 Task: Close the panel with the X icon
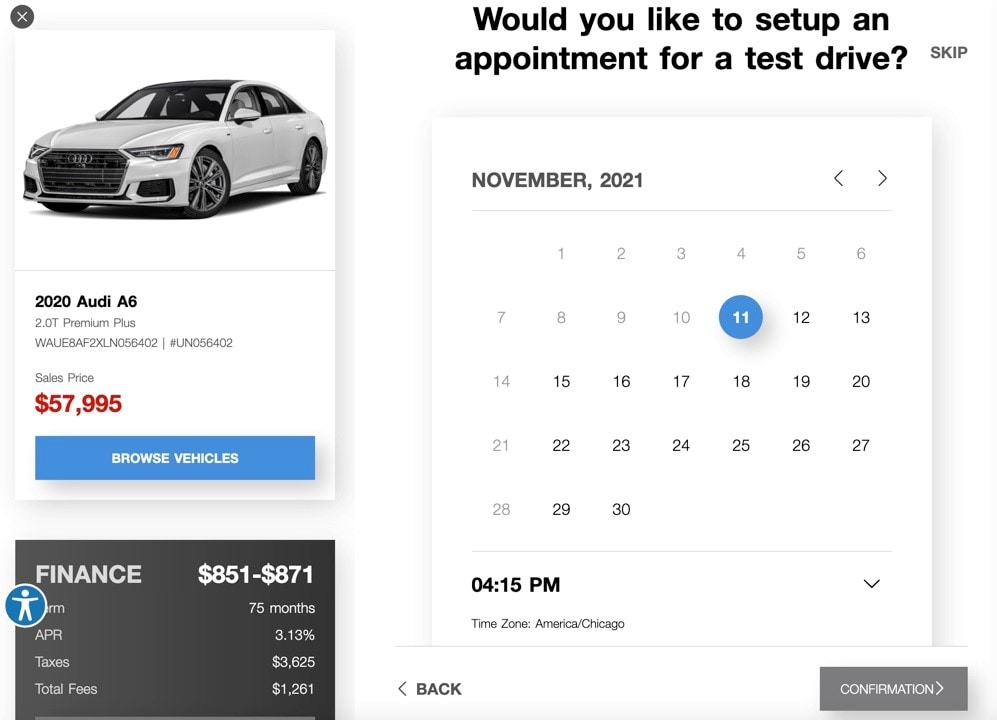[22, 17]
